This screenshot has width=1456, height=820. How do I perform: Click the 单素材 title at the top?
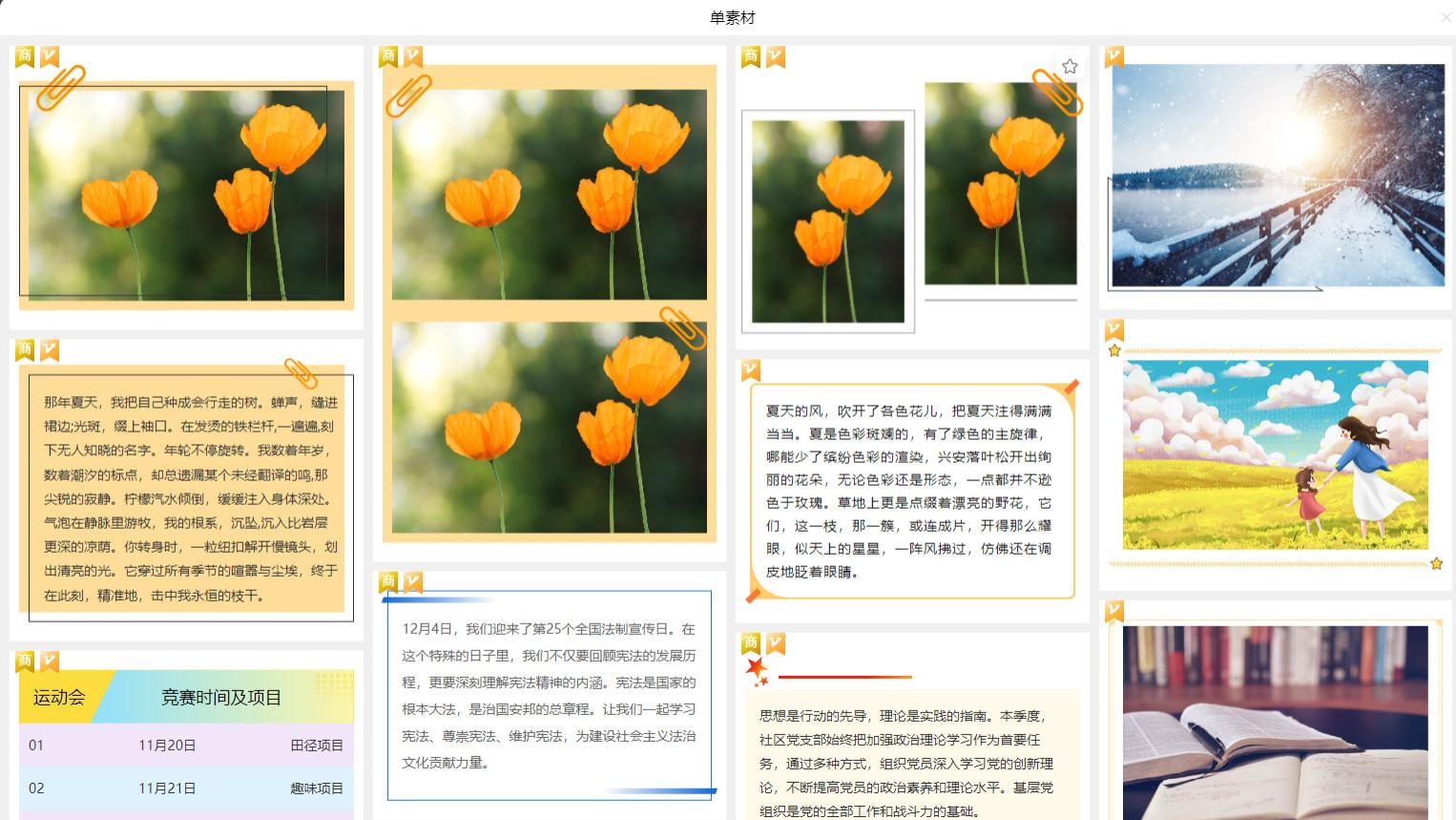tap(733, 17)
